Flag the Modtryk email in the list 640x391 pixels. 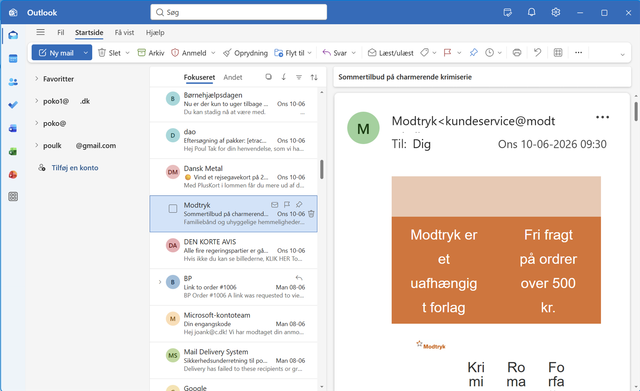tap(287, 204)
